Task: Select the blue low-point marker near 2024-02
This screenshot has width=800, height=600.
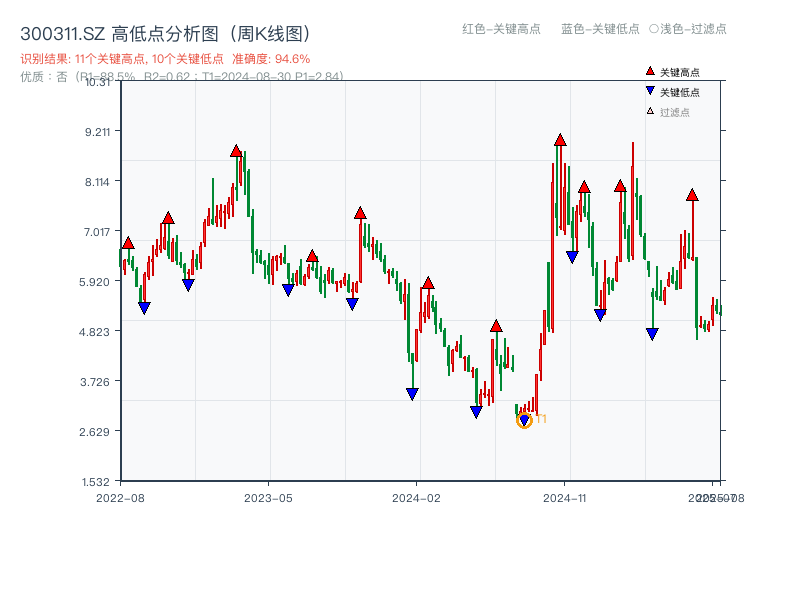Action: click(x=411, y=394)
